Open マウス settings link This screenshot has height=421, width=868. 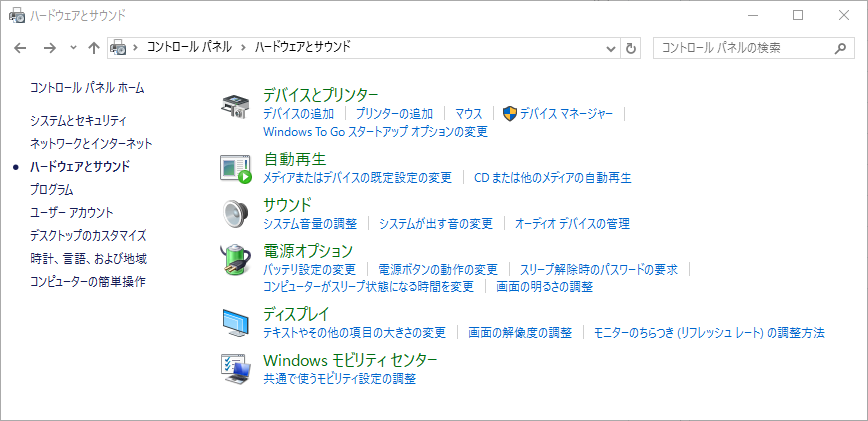point(469,114)
